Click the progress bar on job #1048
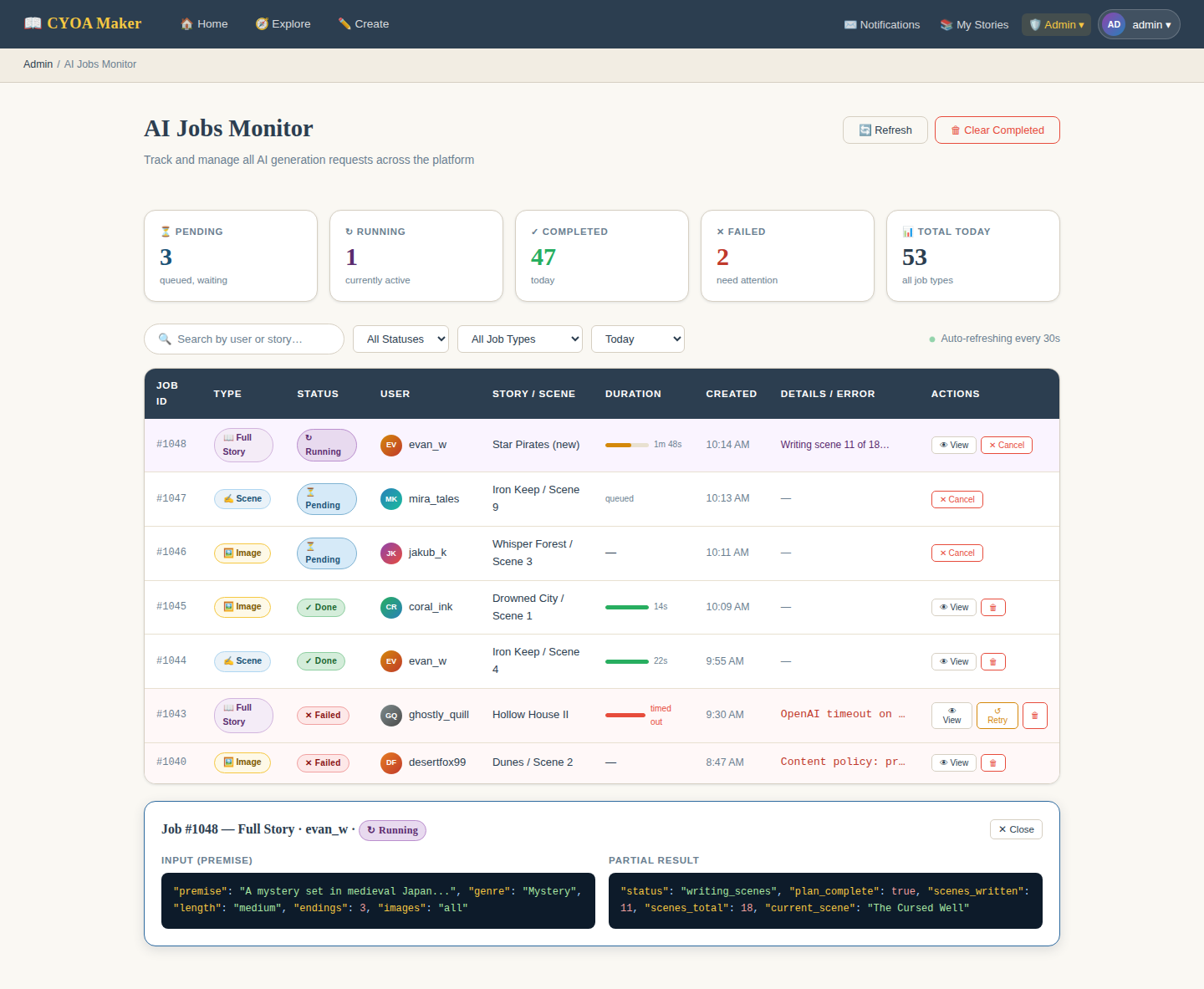1204x989 pixels. (626, 445)
